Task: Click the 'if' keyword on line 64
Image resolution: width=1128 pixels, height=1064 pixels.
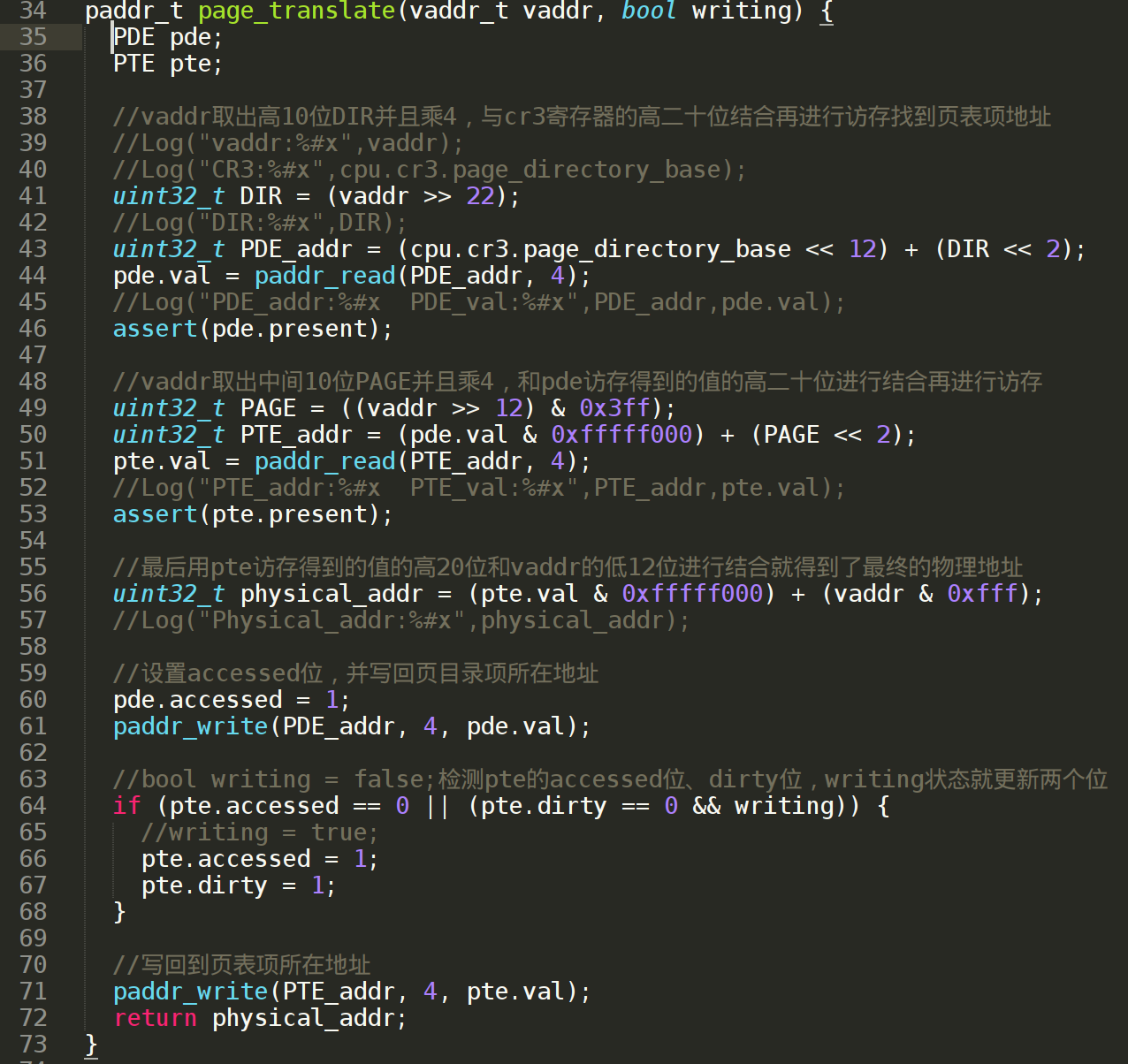Action: pyautogui.click(x=126, y=806)
